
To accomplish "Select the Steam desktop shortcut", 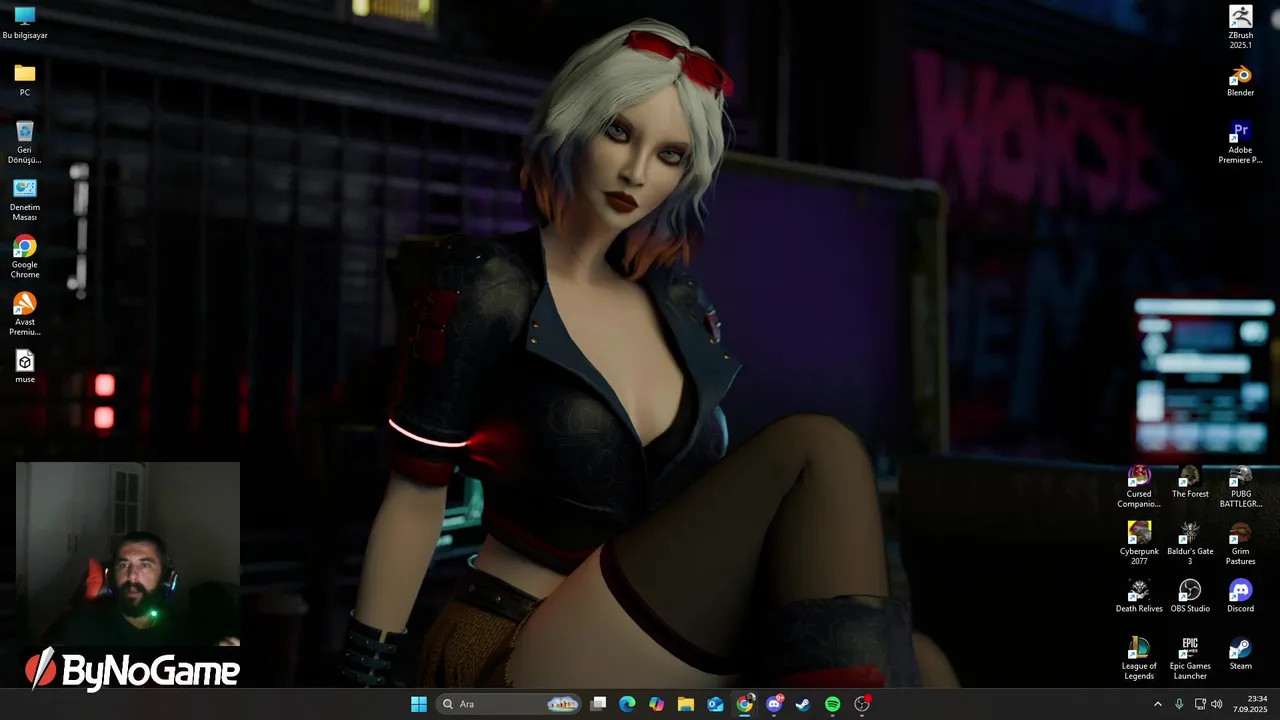I will tap(1241, 653).
